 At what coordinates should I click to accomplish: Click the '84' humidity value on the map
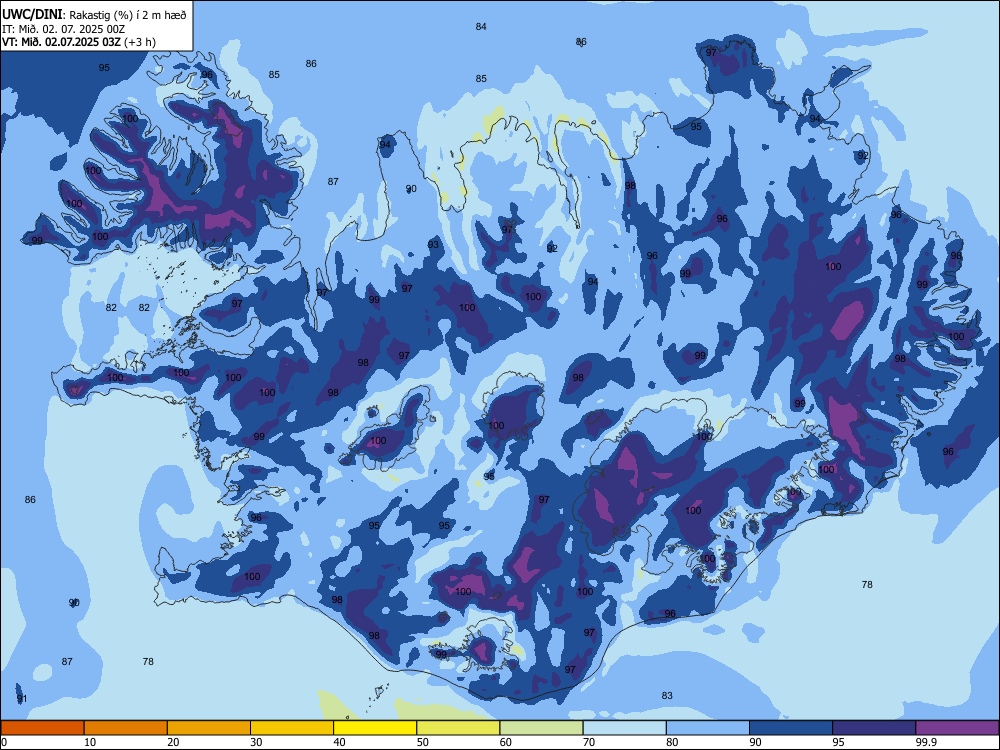point(481,27)
